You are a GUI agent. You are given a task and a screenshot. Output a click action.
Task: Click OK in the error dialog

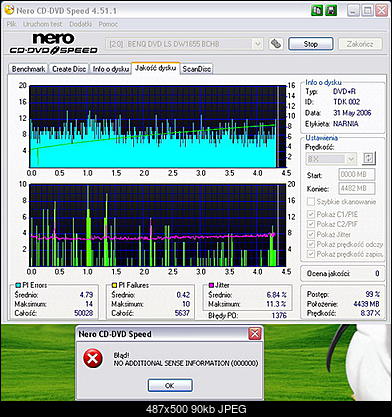170,385
